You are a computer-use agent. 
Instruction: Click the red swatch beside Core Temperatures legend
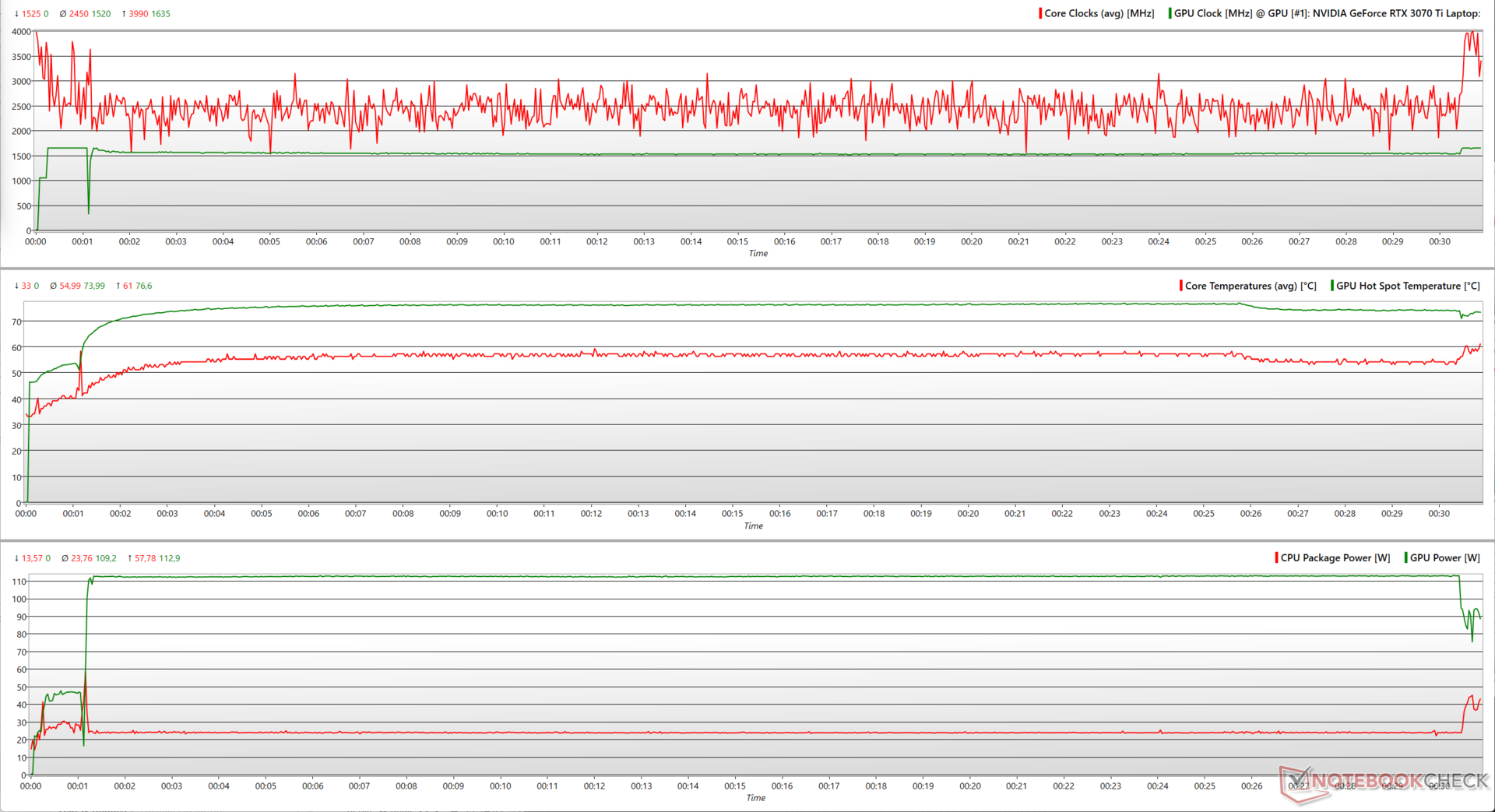tap(1181, 286)
